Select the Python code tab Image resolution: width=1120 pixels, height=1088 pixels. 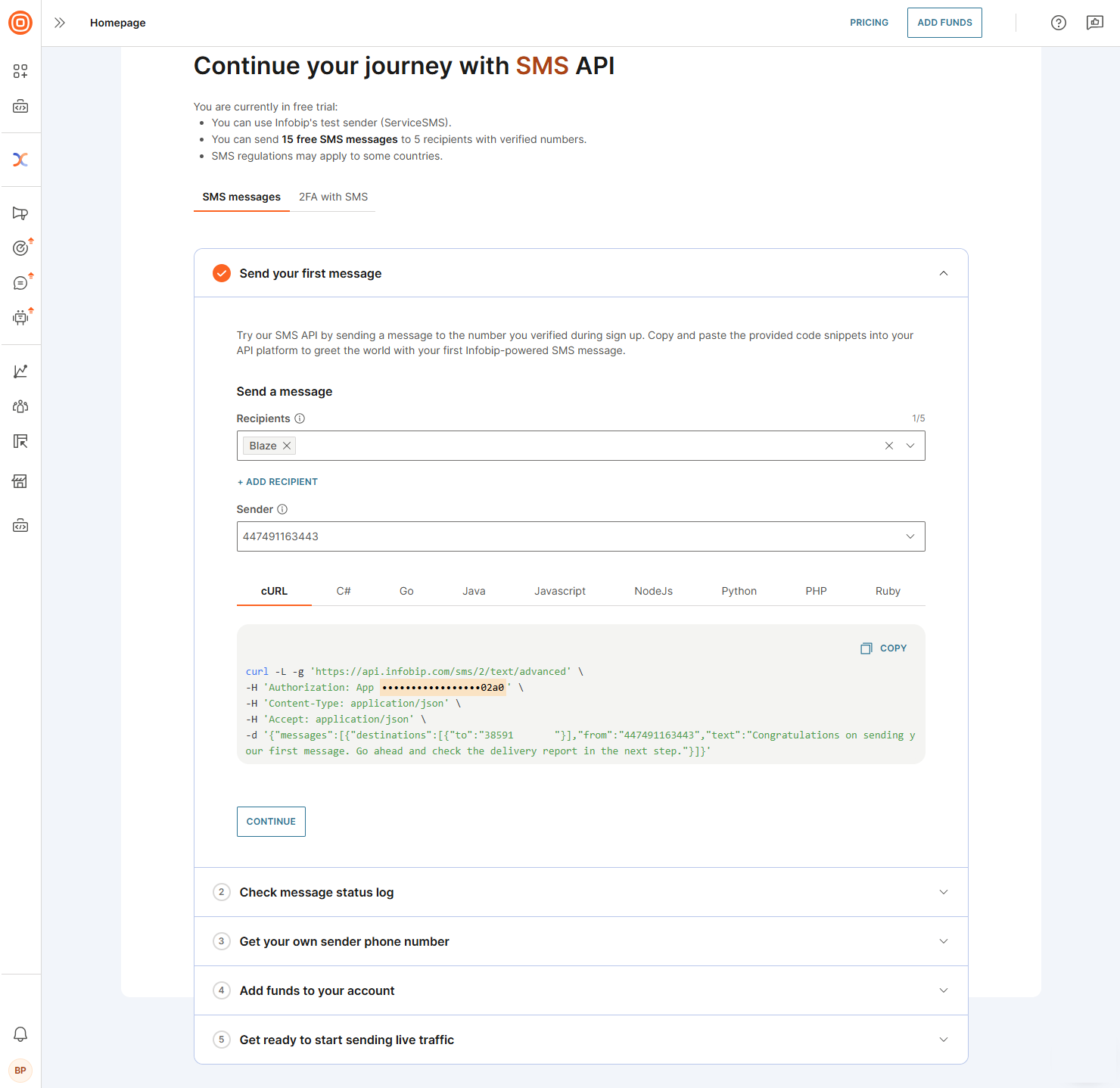(x=739, y=591)
